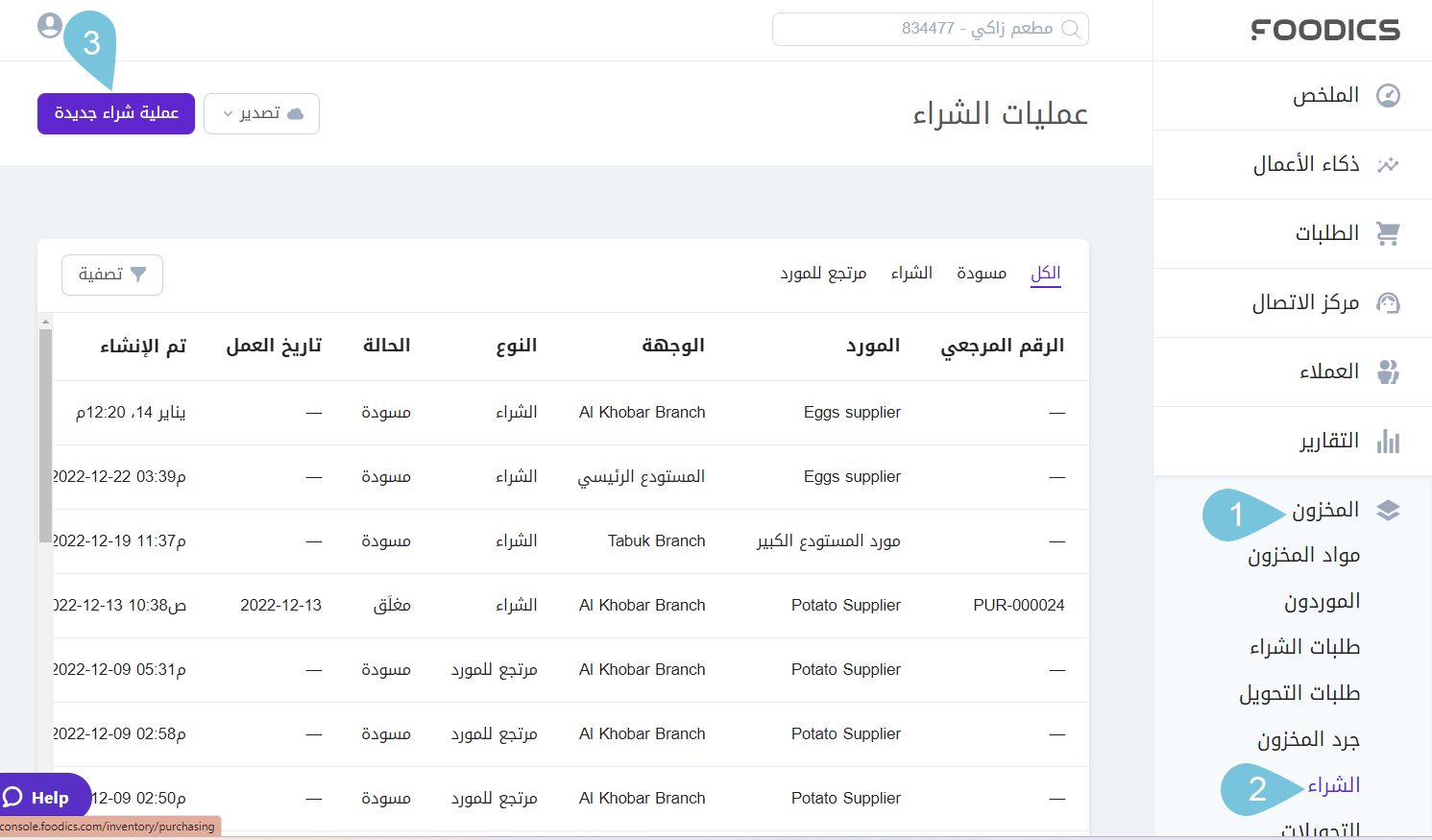Open the الموردون suppliers link
Viewport: 1432px width, 840px height.
[1322, 602]
